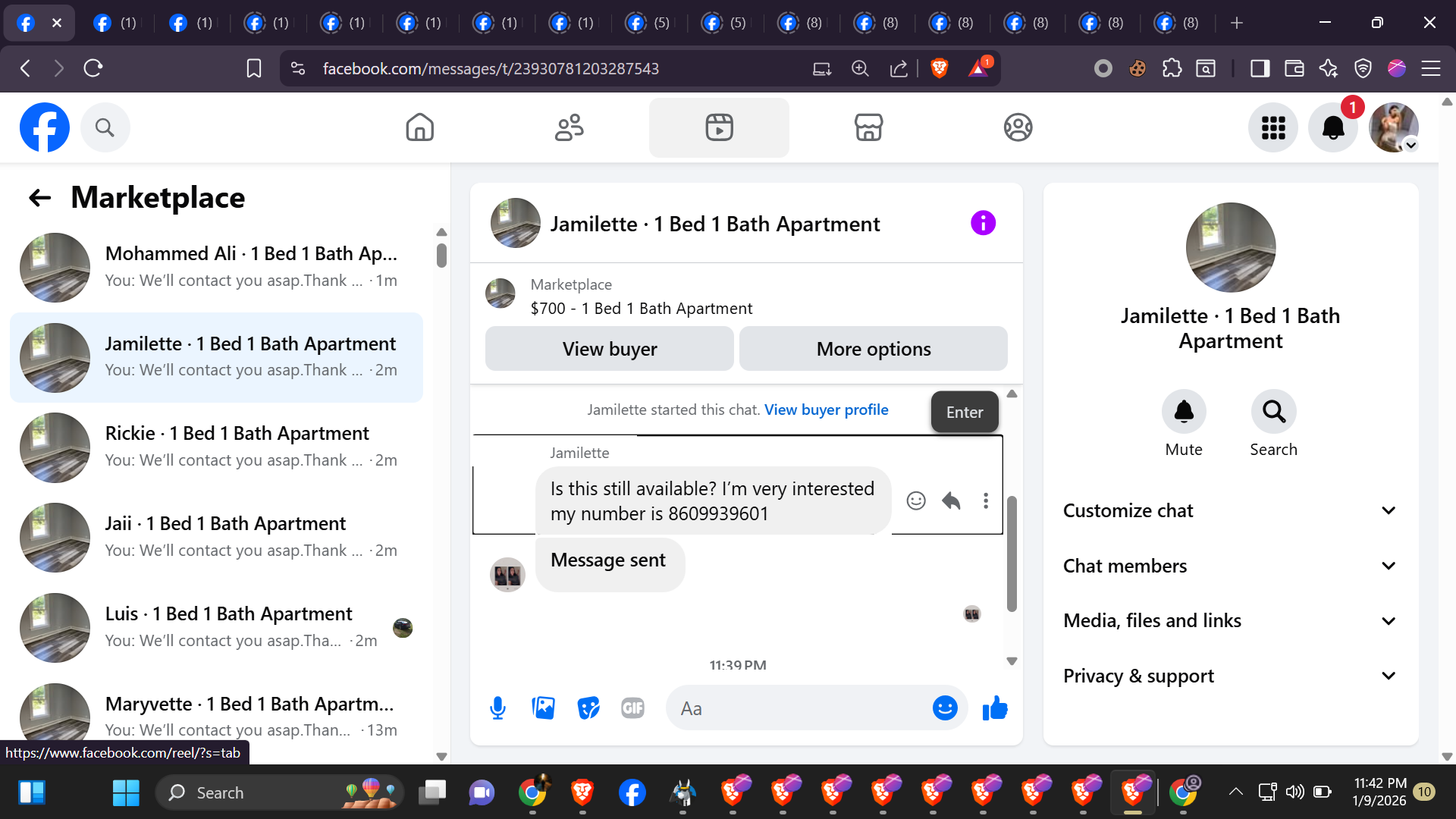React to Jamilette's message with the emoji icon
This screenshot has height=819, width=1456.
pos(916,500)
